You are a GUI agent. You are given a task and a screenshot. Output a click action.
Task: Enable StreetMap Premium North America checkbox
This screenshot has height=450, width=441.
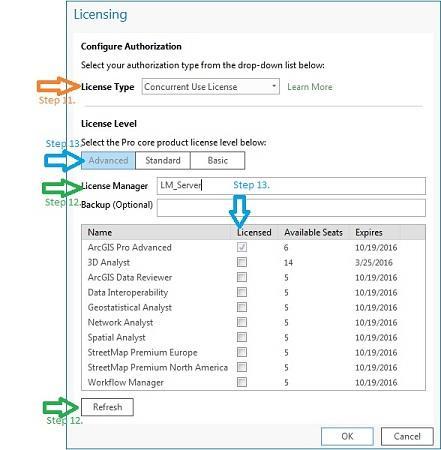(x=242, y=367)
